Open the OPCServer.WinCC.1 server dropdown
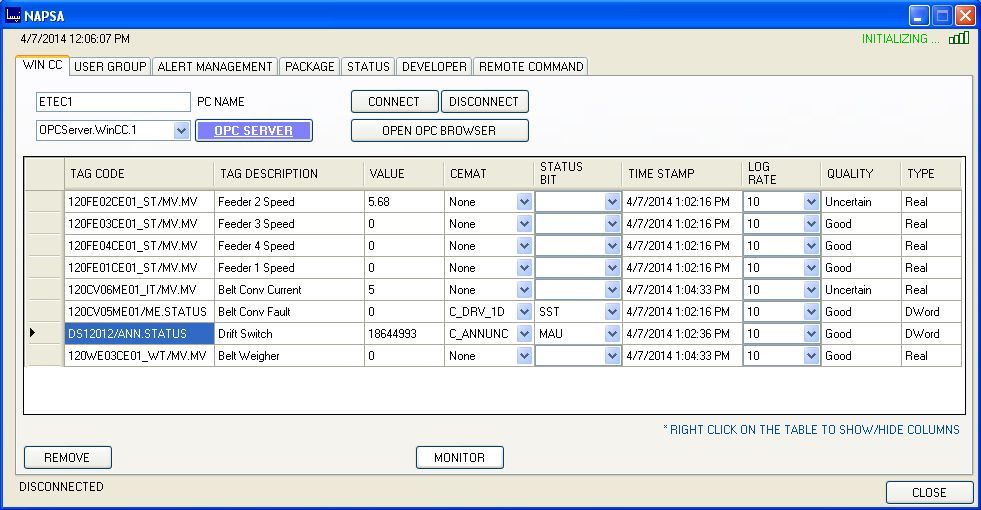 181,130
